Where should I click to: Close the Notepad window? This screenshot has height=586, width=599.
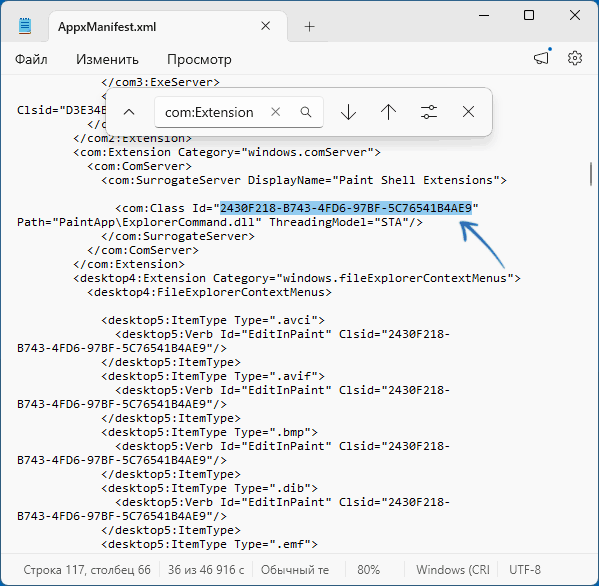coord(575,15)
